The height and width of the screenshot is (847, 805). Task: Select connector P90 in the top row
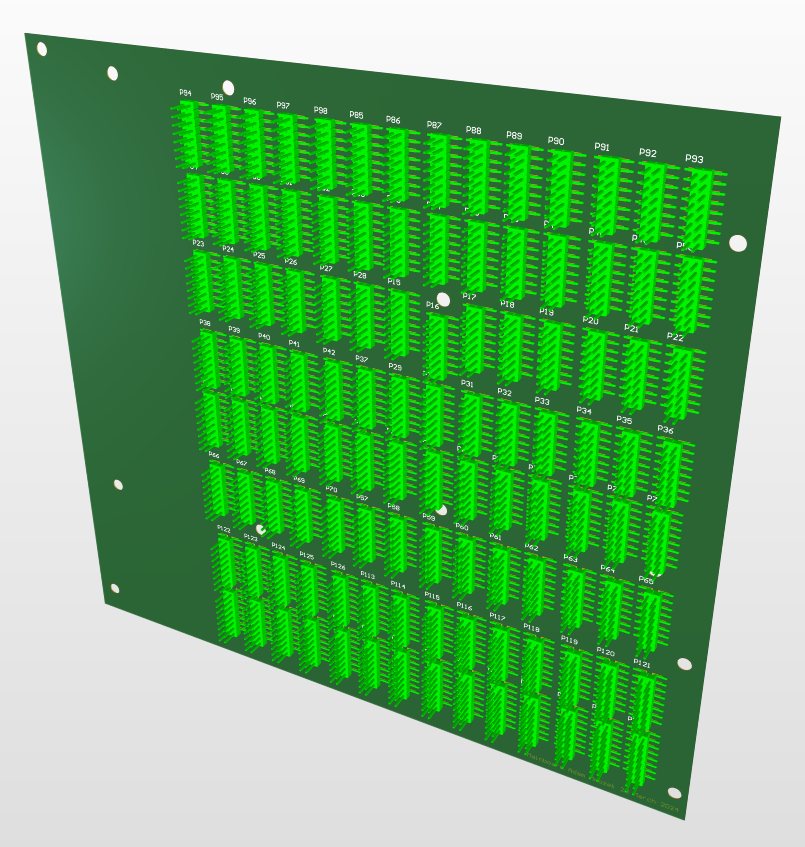tap(560, 187)
